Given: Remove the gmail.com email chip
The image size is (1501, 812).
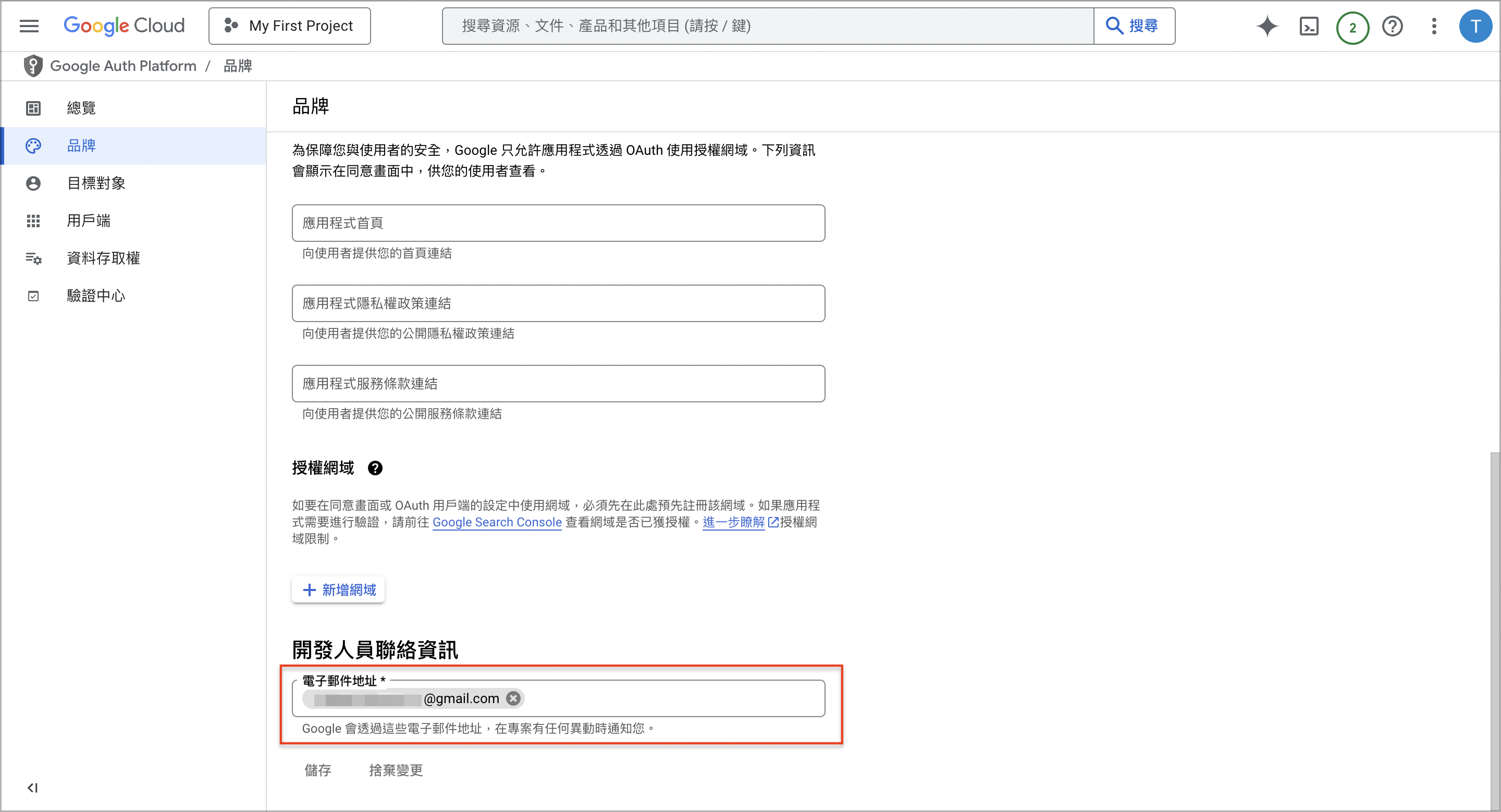Looking at the screenshot, I should (513, 698).
